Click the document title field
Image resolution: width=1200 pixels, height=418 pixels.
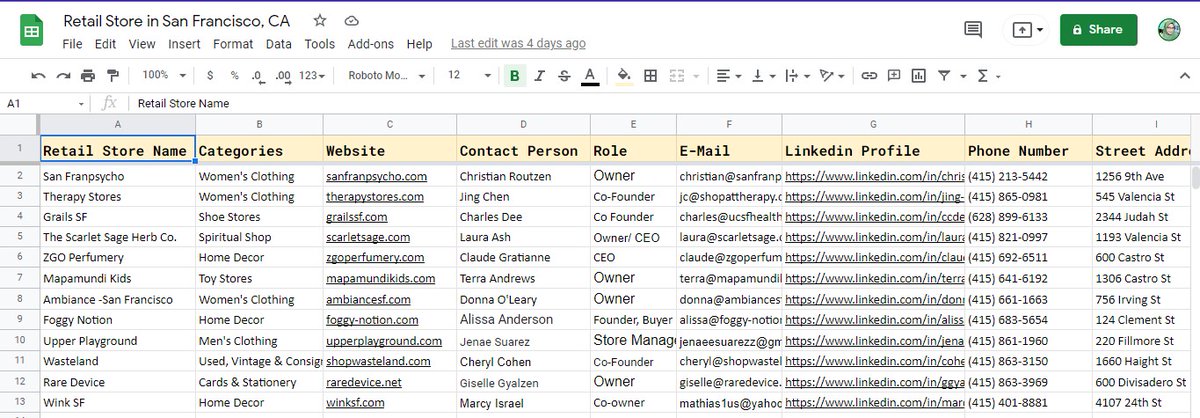177,20
